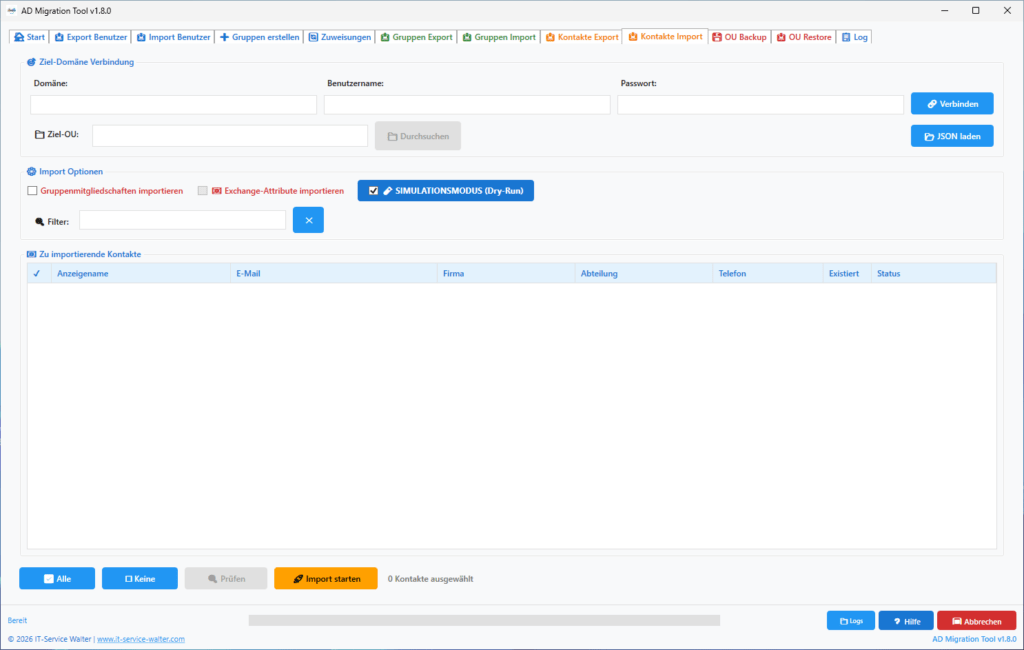1024x650 pixels.
Task: Sort by Firma column header
Action: tap(506, 273)
